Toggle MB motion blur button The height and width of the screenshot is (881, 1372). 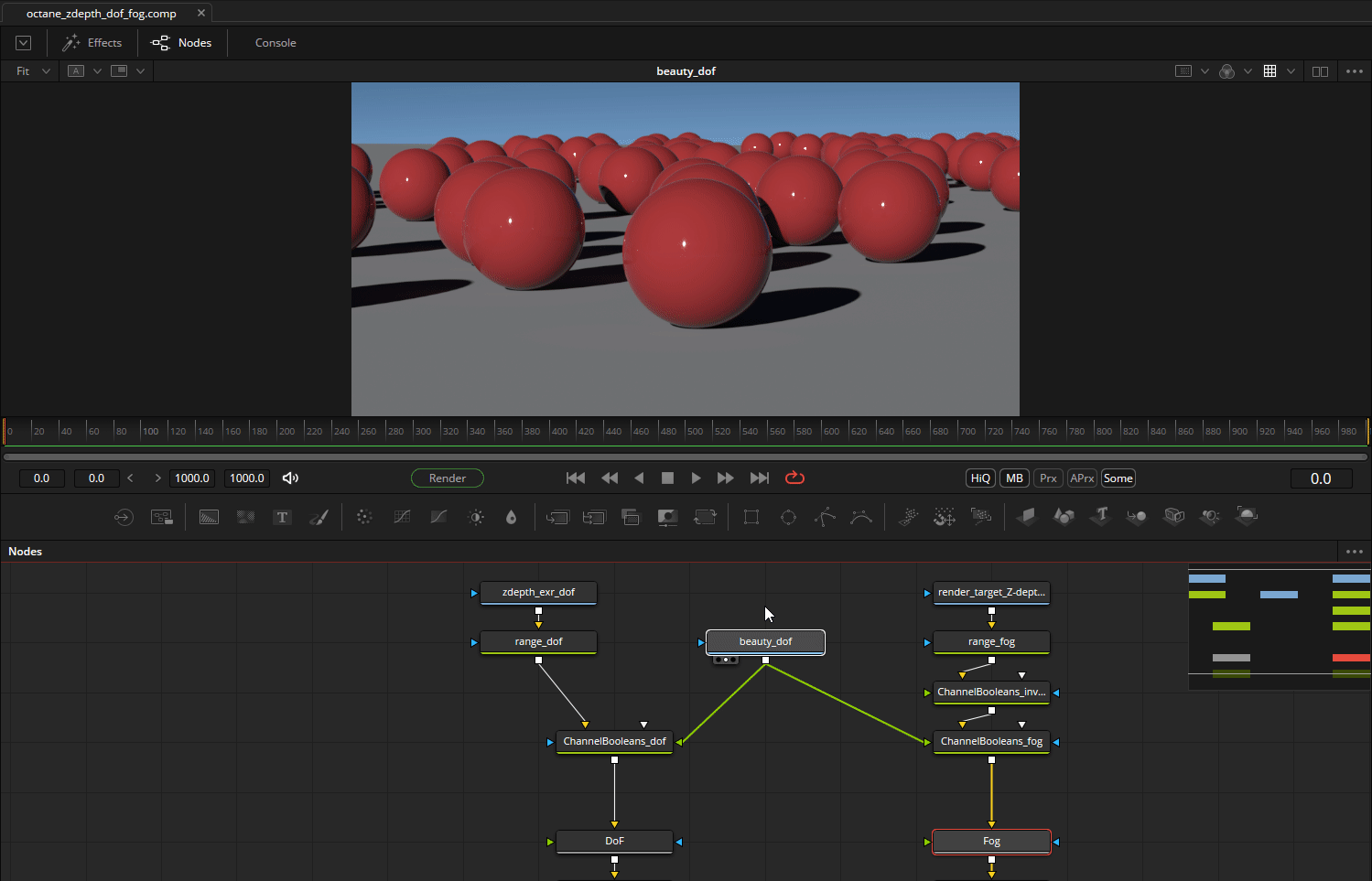1014,478
